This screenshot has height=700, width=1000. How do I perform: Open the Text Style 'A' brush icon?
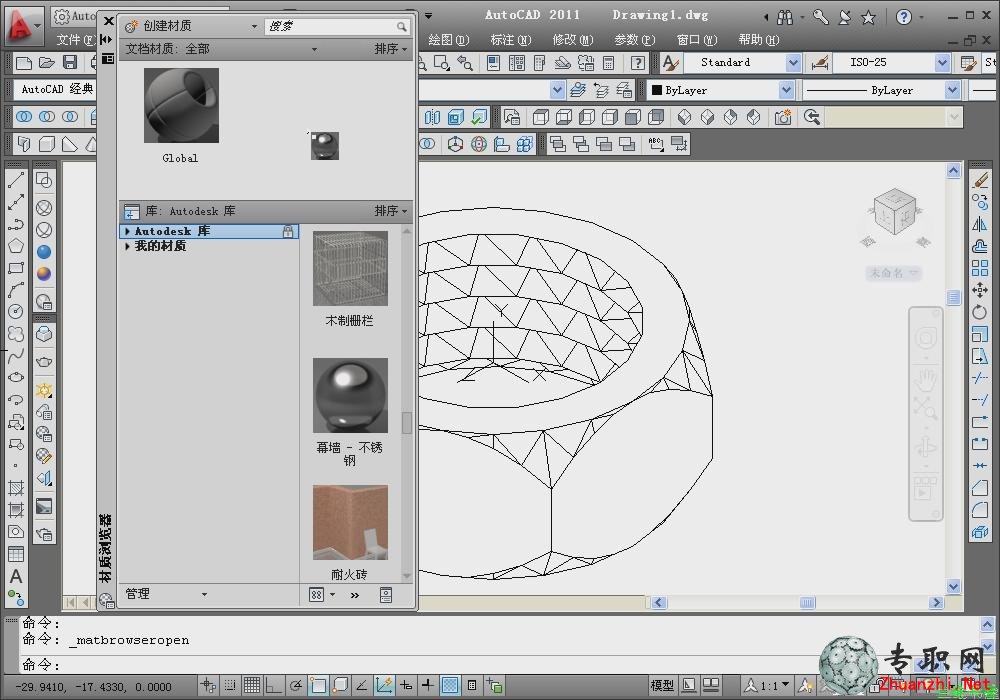tap(670, 62)
